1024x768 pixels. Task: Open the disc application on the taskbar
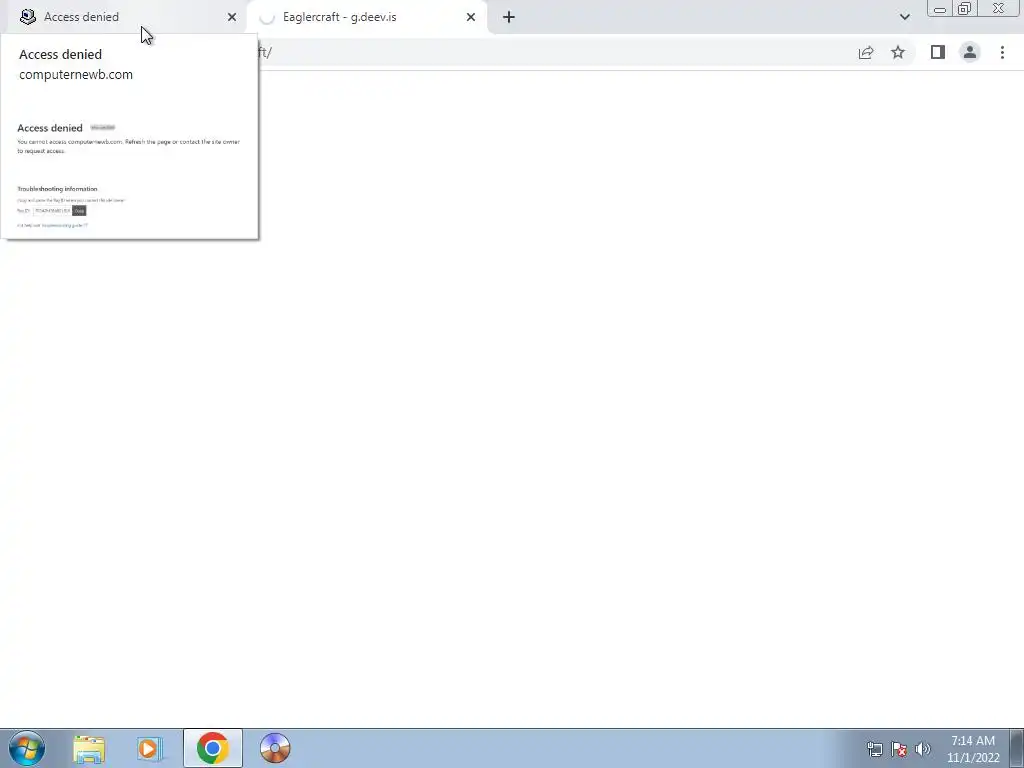274,748
